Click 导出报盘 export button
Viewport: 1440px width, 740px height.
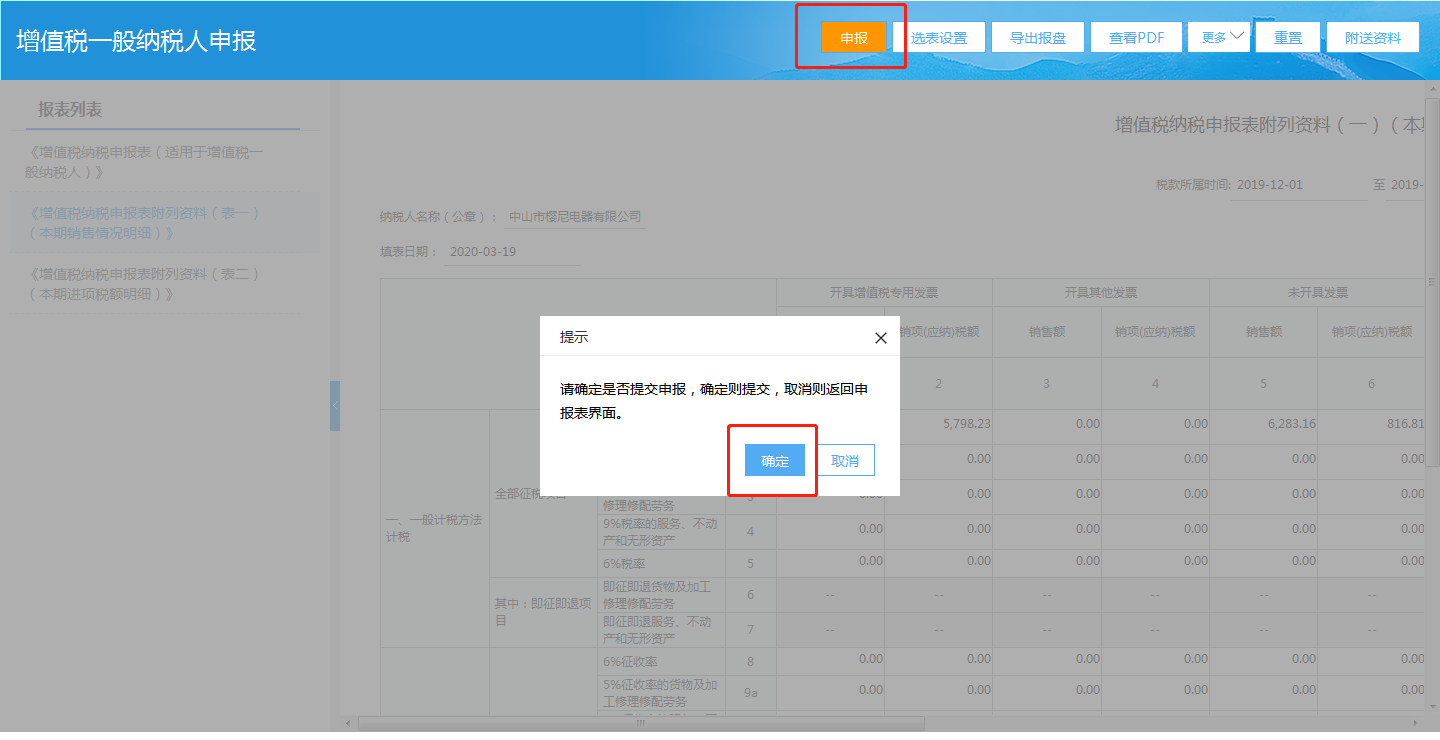pyautogui.click(x=1037, y=38)
